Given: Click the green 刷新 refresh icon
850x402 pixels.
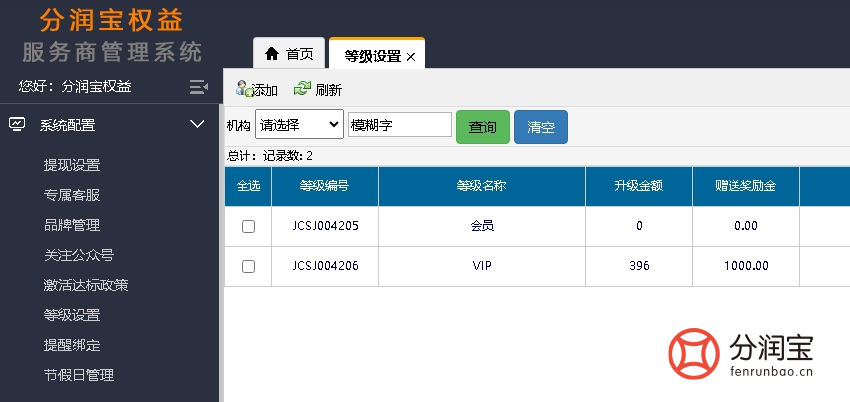Looking at the screenshot, I should 302,89.
